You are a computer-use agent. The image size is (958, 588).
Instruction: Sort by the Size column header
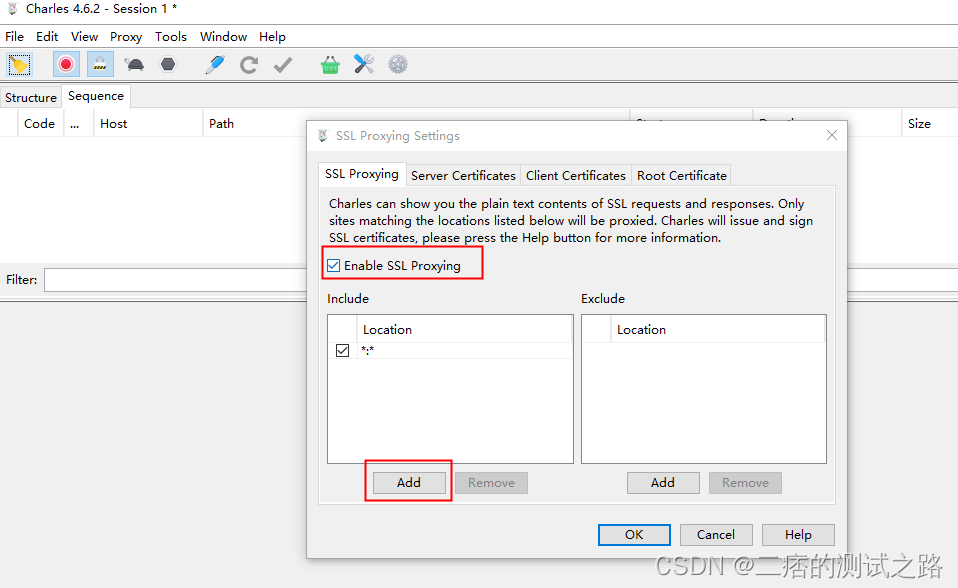(929, 123)
